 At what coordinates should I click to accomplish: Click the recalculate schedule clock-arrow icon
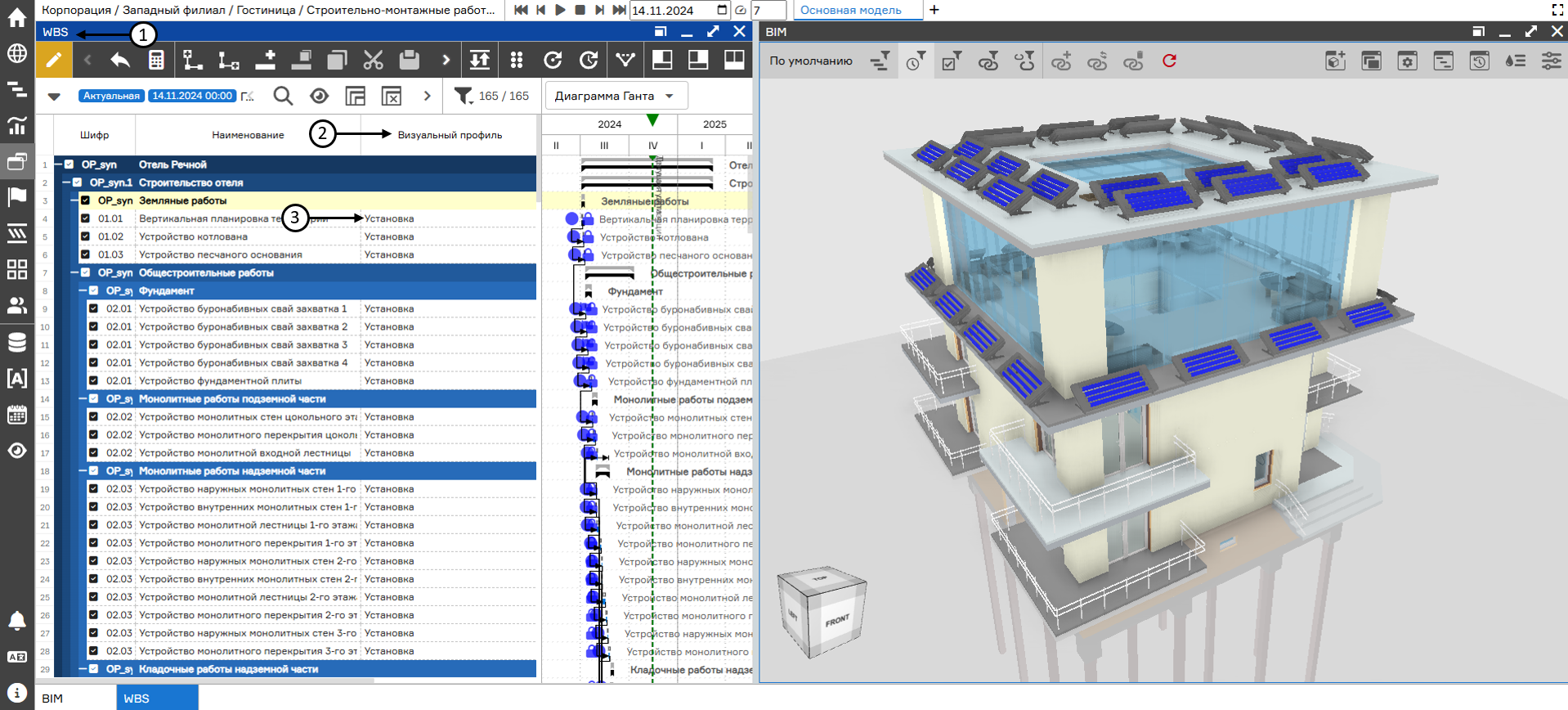[589, 60]
